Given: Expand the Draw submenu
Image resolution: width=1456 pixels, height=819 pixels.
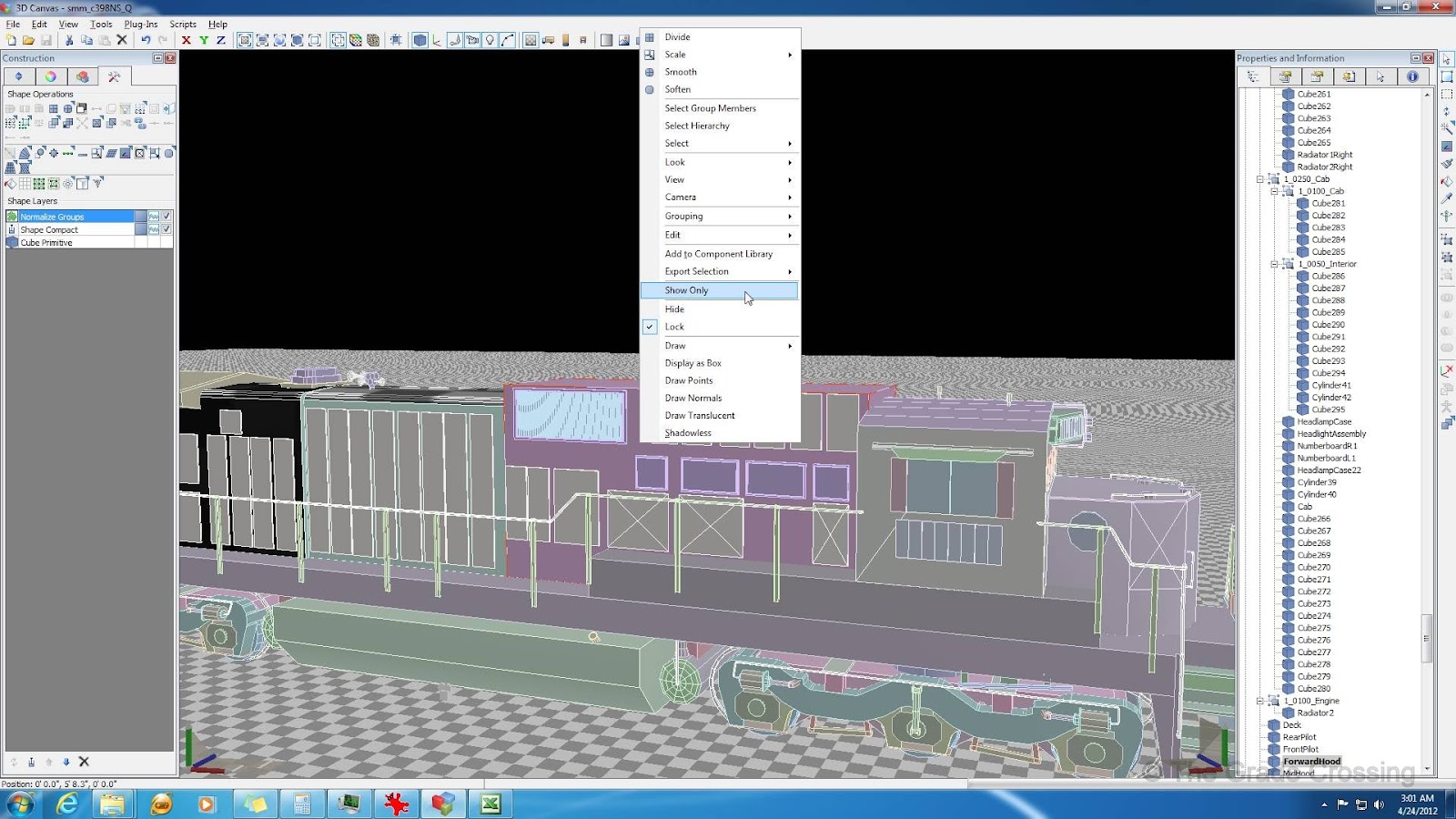Looking at the screenshot, I should click(x=720, y=346).
